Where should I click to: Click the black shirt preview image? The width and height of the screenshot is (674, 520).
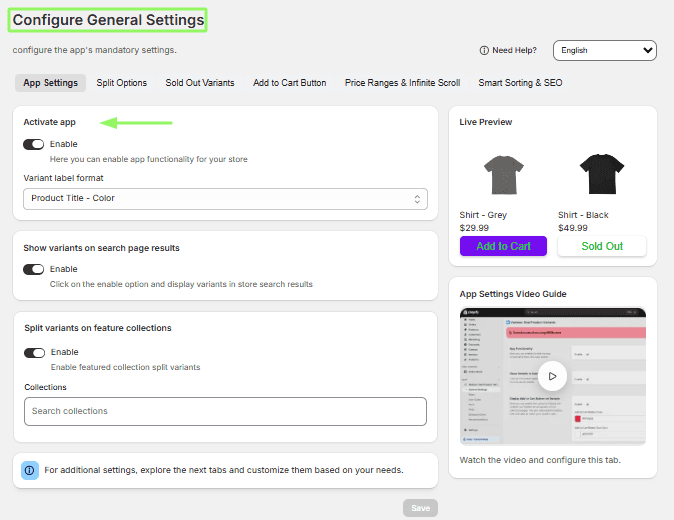click(x=602, y=174)
